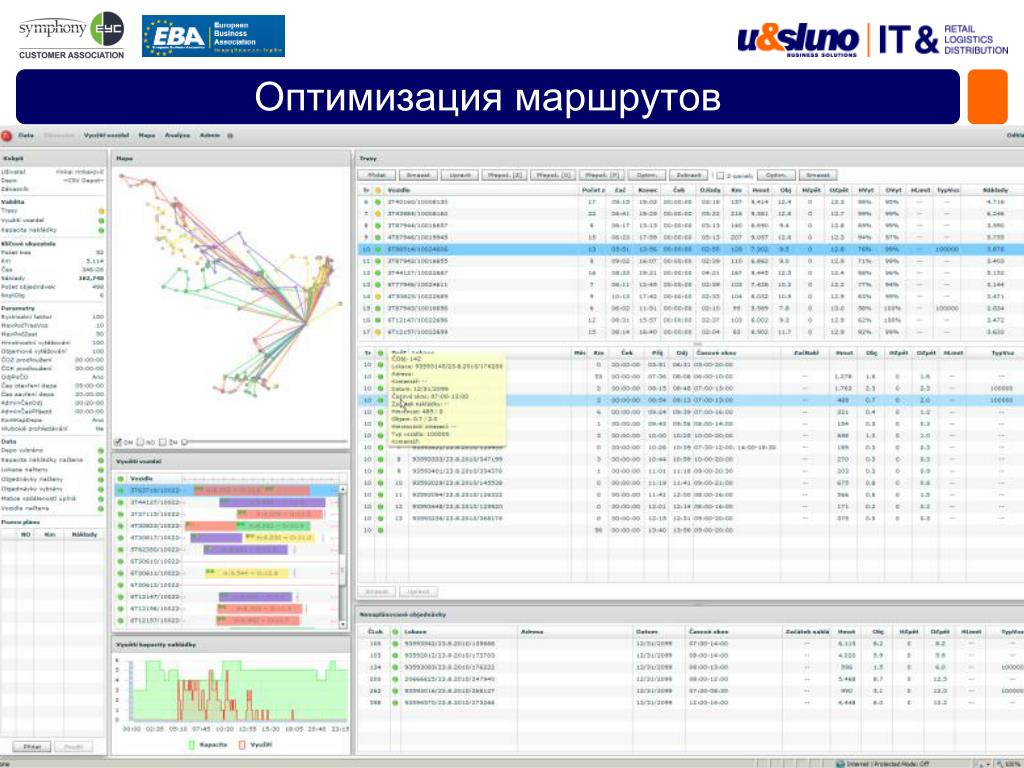
Task: Click the green status dot of route 6
Action: 377,202
